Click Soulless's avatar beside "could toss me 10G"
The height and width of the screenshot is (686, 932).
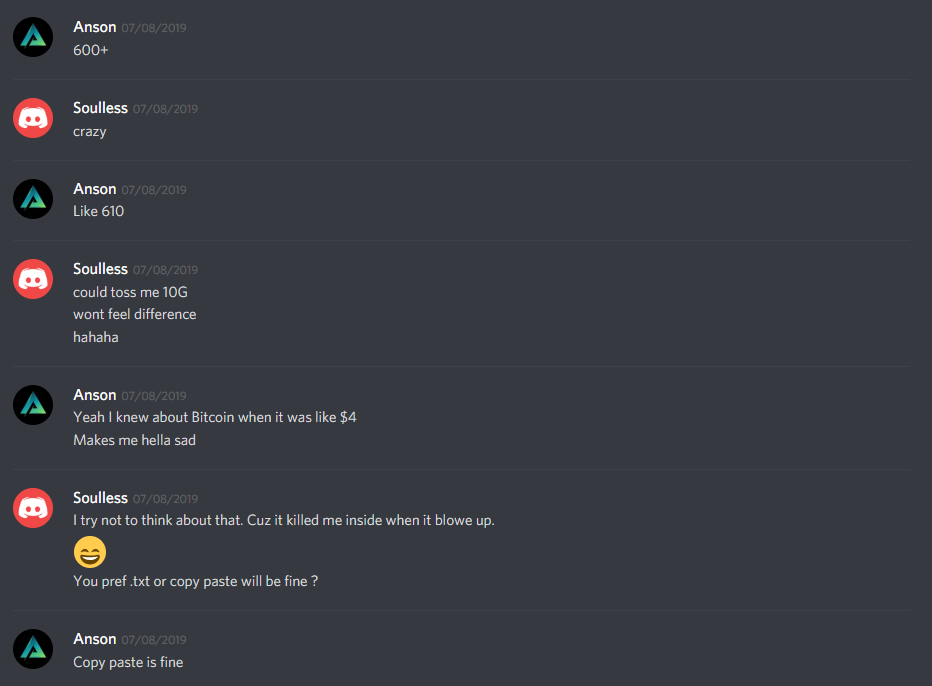33,279
